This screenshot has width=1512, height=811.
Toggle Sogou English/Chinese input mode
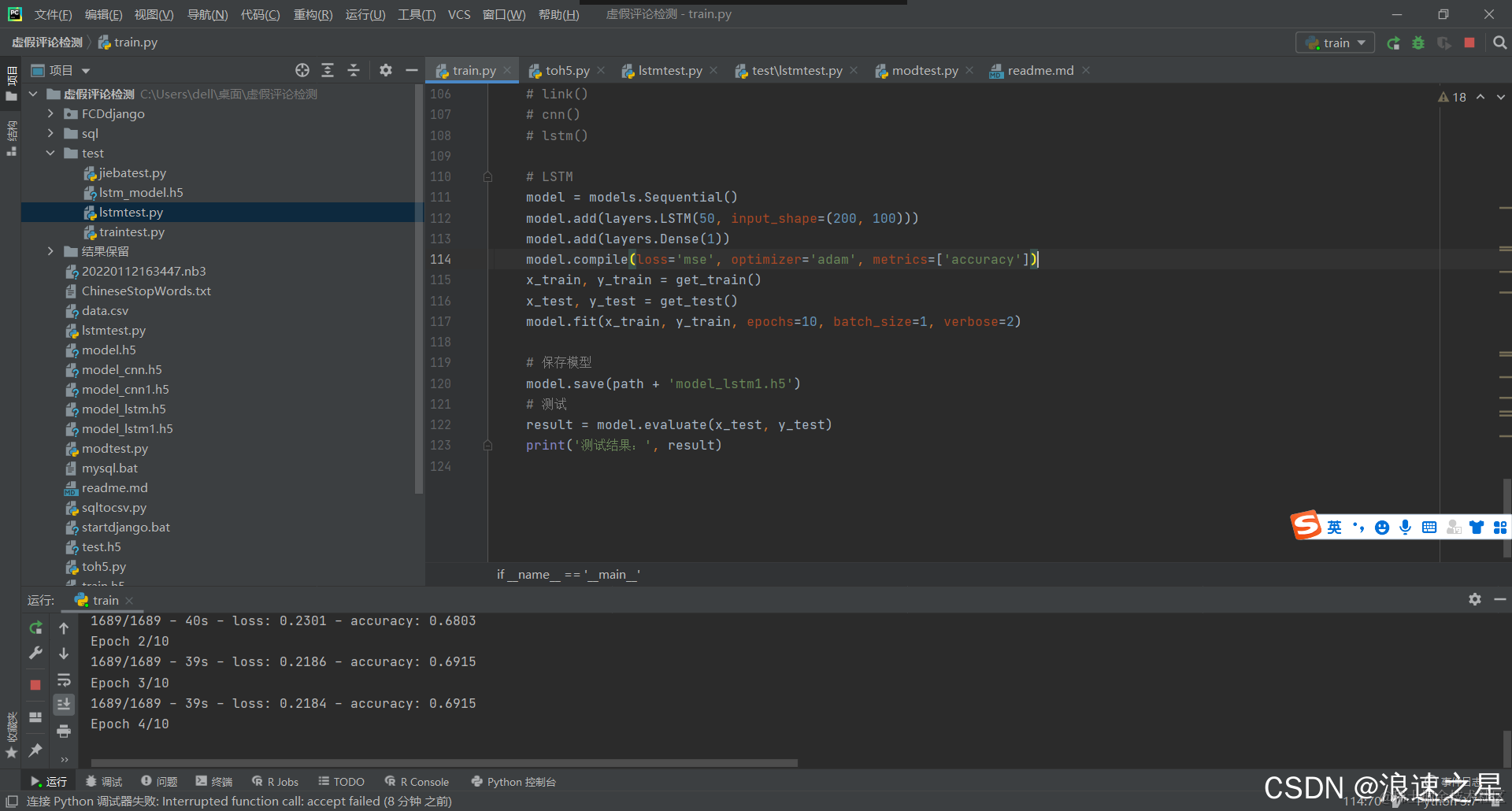1334,527
